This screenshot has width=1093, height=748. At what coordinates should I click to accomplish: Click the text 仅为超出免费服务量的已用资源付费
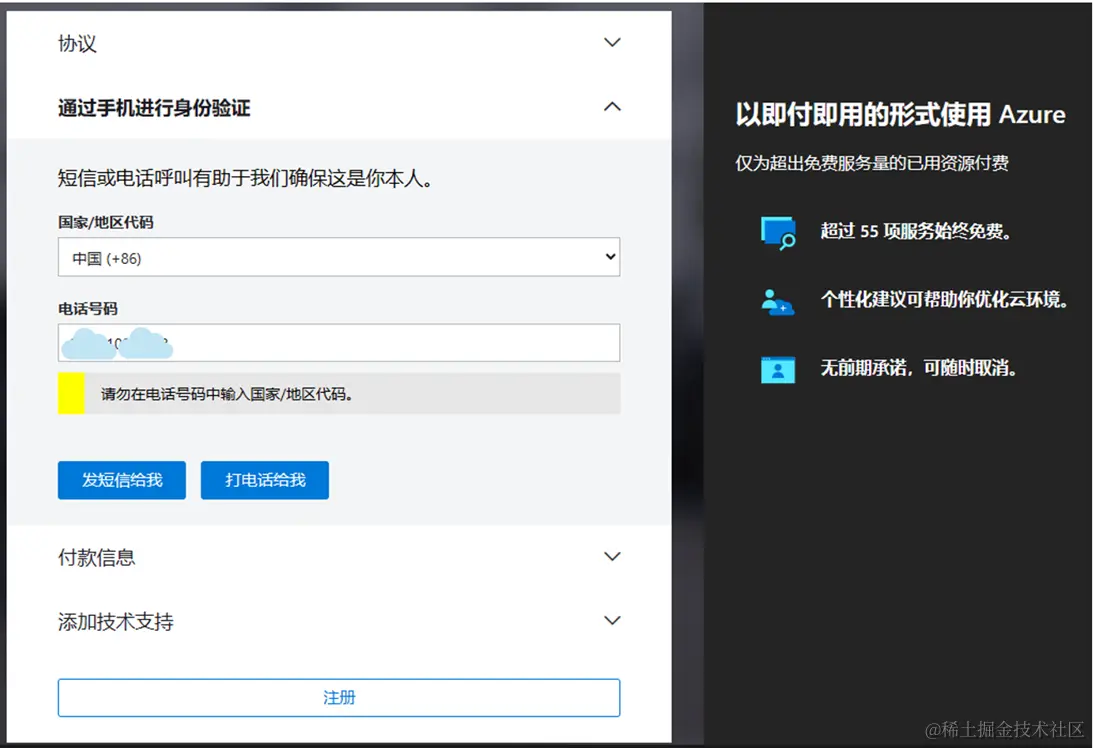click(x=872, y=163)
